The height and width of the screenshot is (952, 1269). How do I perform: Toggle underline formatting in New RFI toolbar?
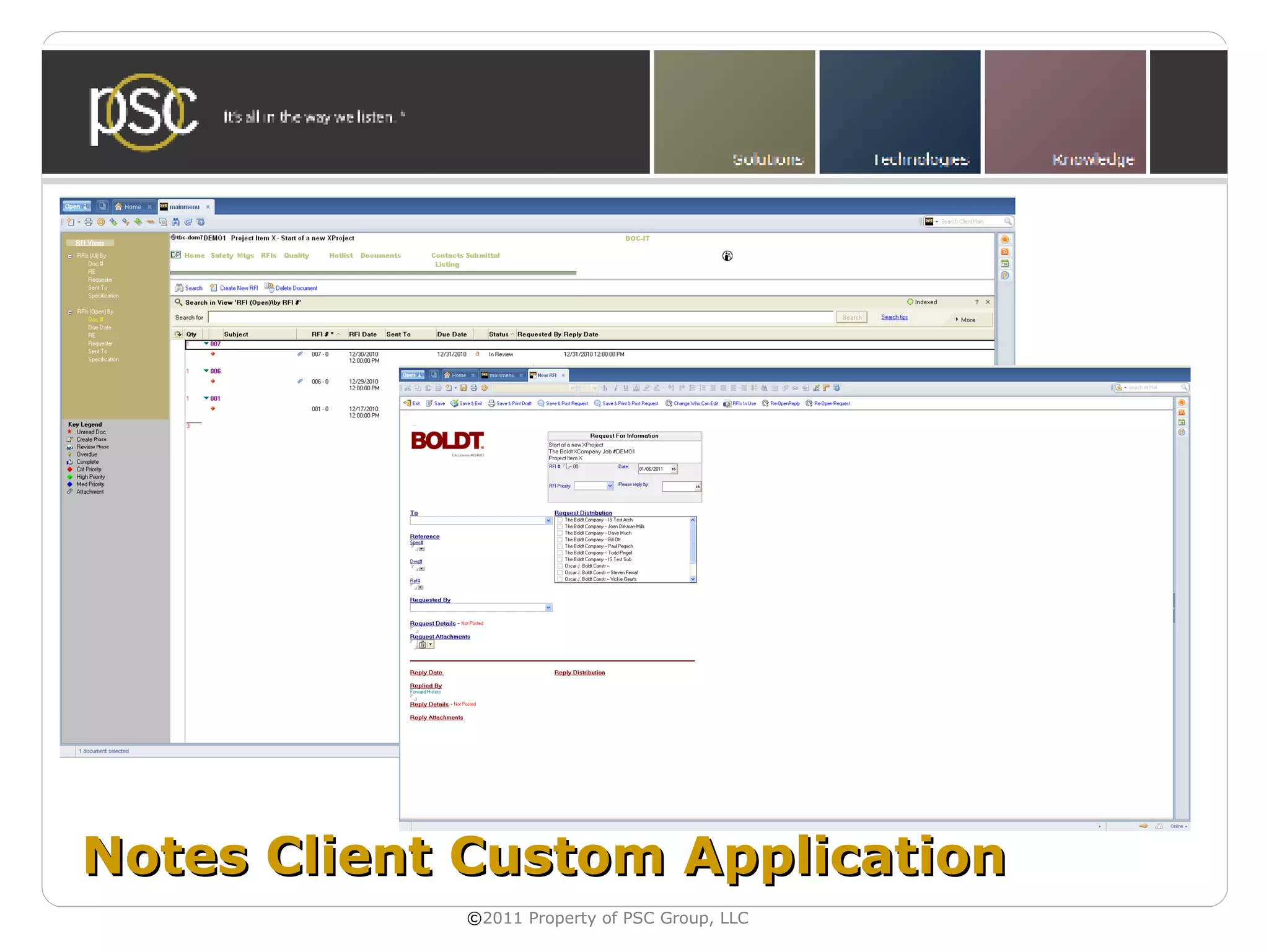[x=626, y=388]
